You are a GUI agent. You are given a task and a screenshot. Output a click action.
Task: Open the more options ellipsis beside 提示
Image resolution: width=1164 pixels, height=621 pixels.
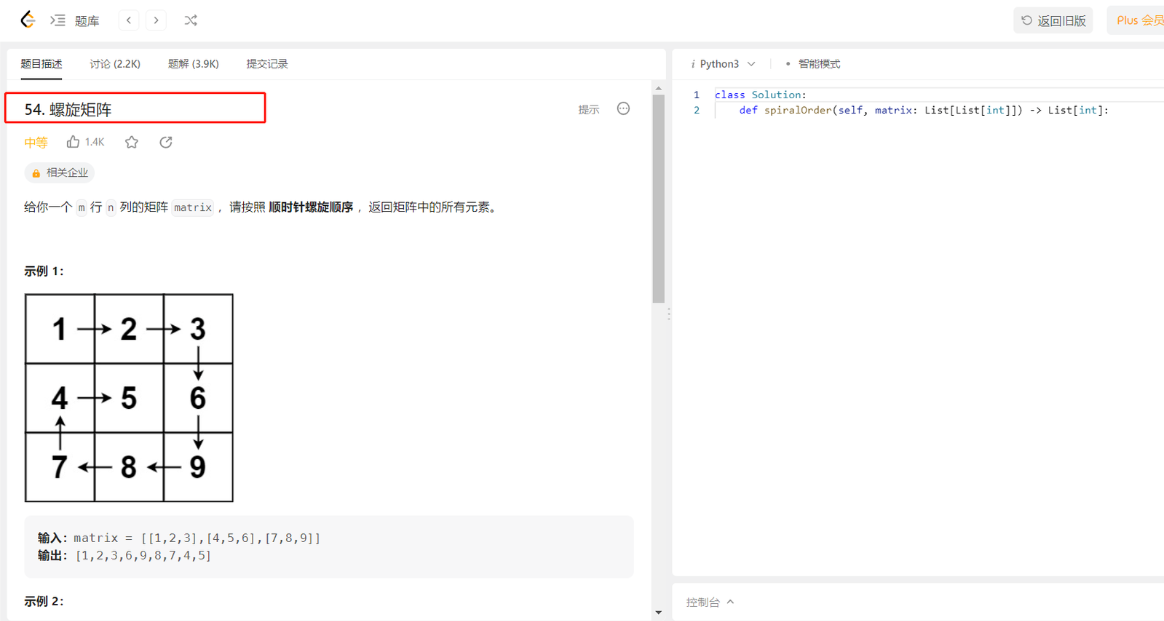tap(623, 109)
